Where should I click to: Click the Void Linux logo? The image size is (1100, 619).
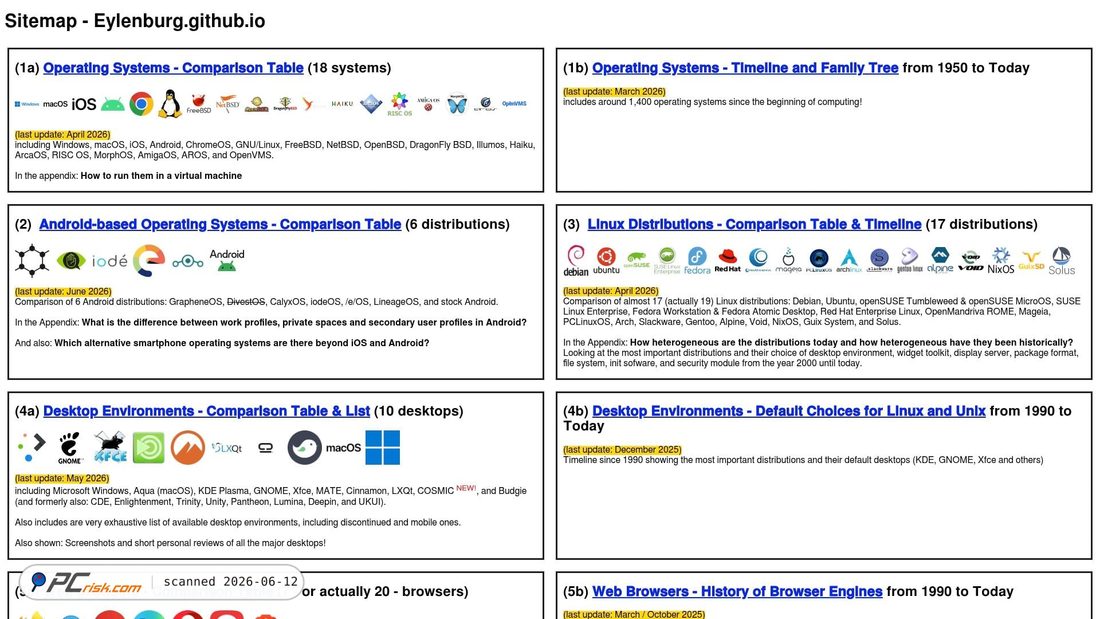pos(970,260)
